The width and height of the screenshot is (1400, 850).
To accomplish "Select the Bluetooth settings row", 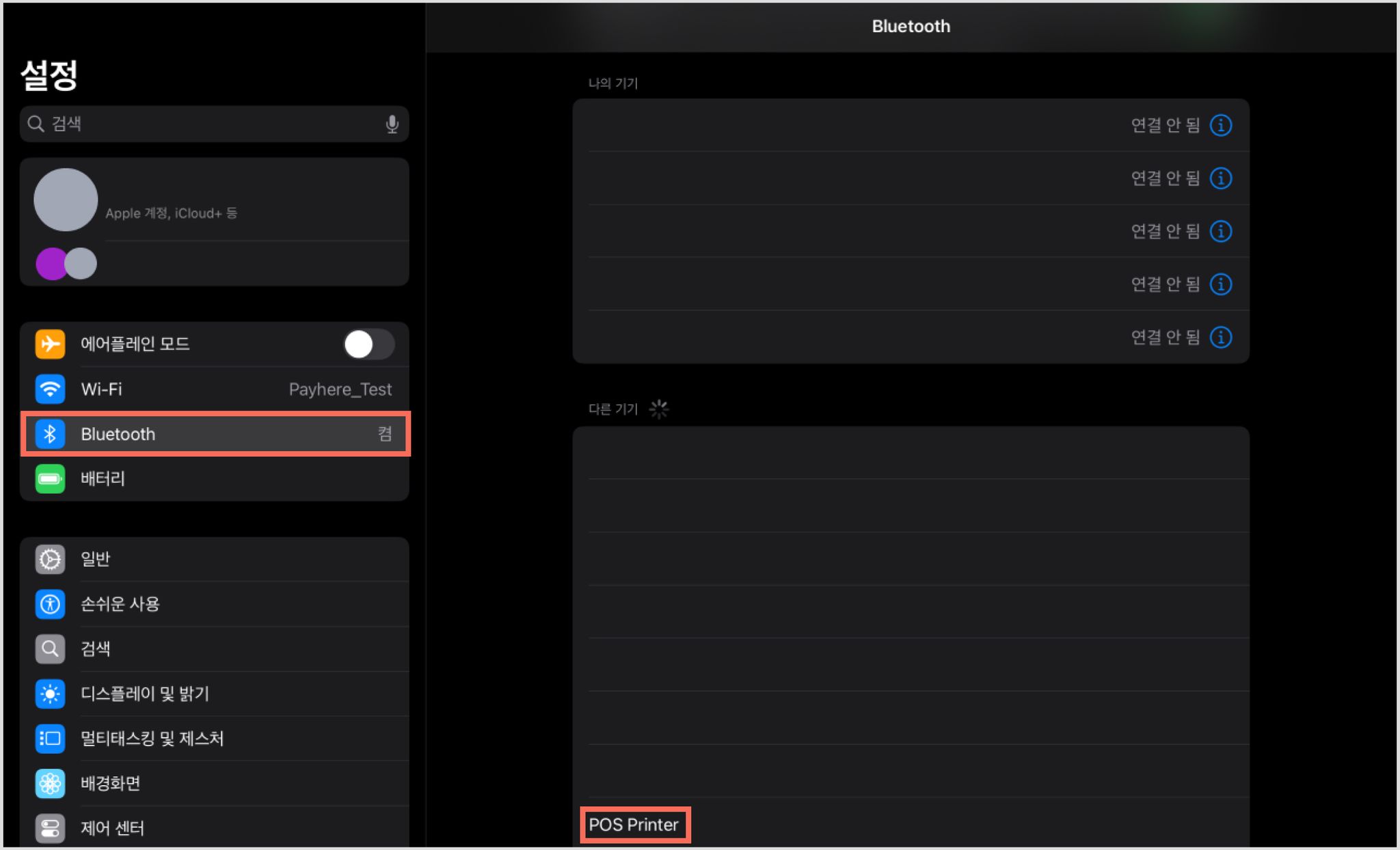I will pos(215,434).
